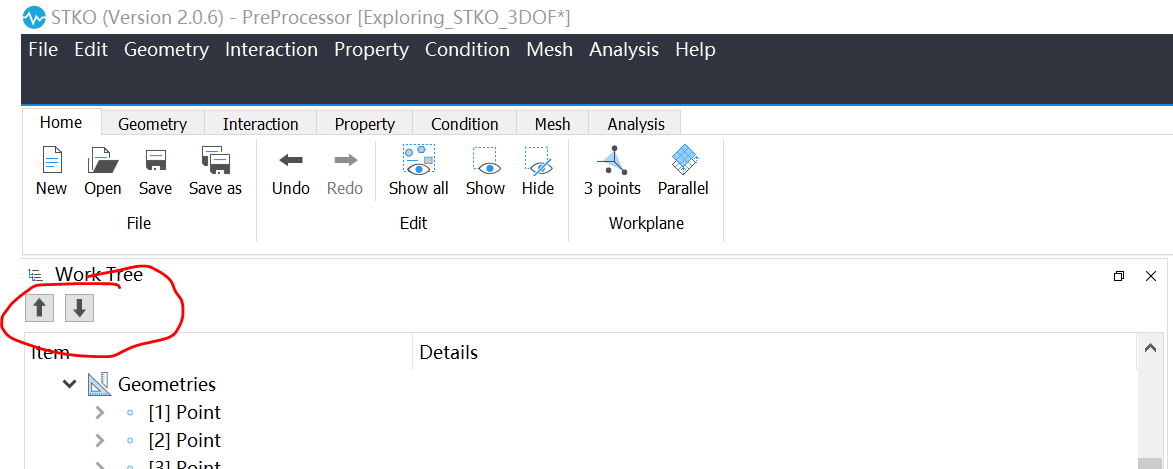Float the Work Tree panel

[1118, 276]
